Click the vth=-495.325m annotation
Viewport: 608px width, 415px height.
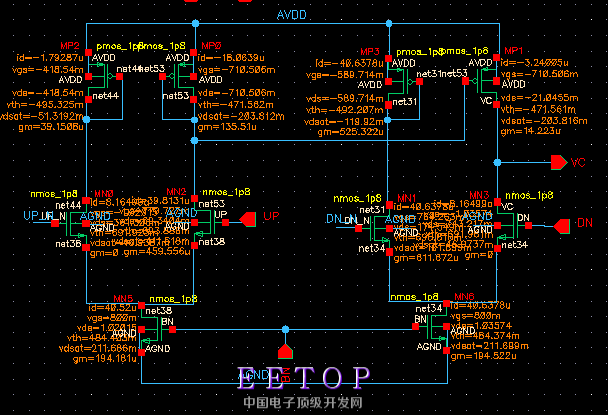coord(45,105)
